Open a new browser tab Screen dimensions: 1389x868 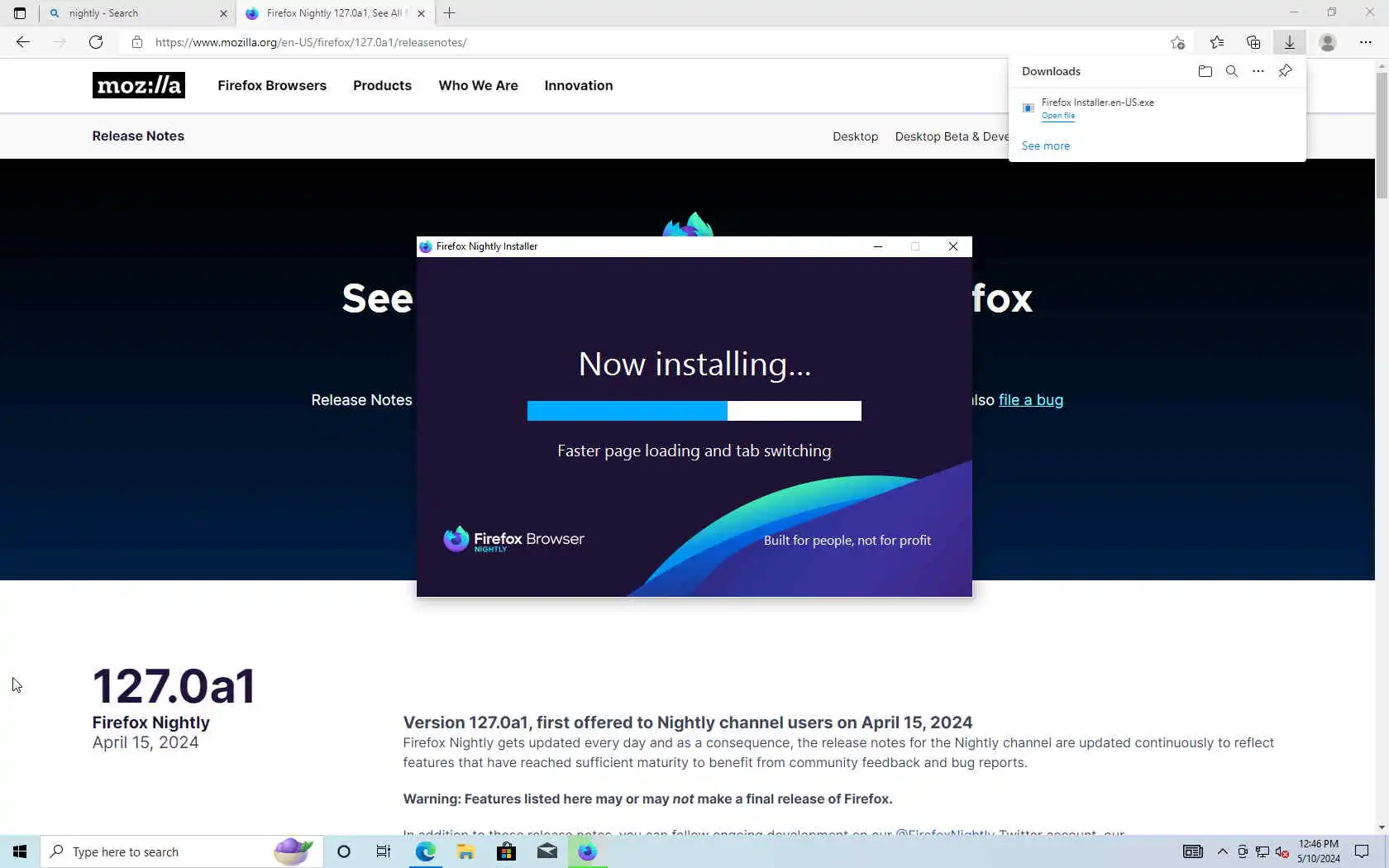click(x=449, y=13)
